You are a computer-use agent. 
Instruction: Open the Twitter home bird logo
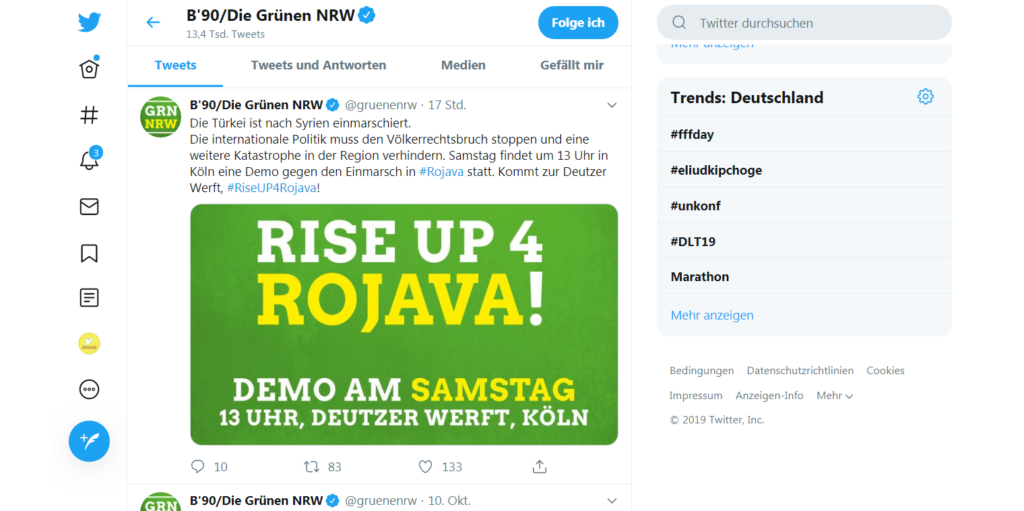89,22
